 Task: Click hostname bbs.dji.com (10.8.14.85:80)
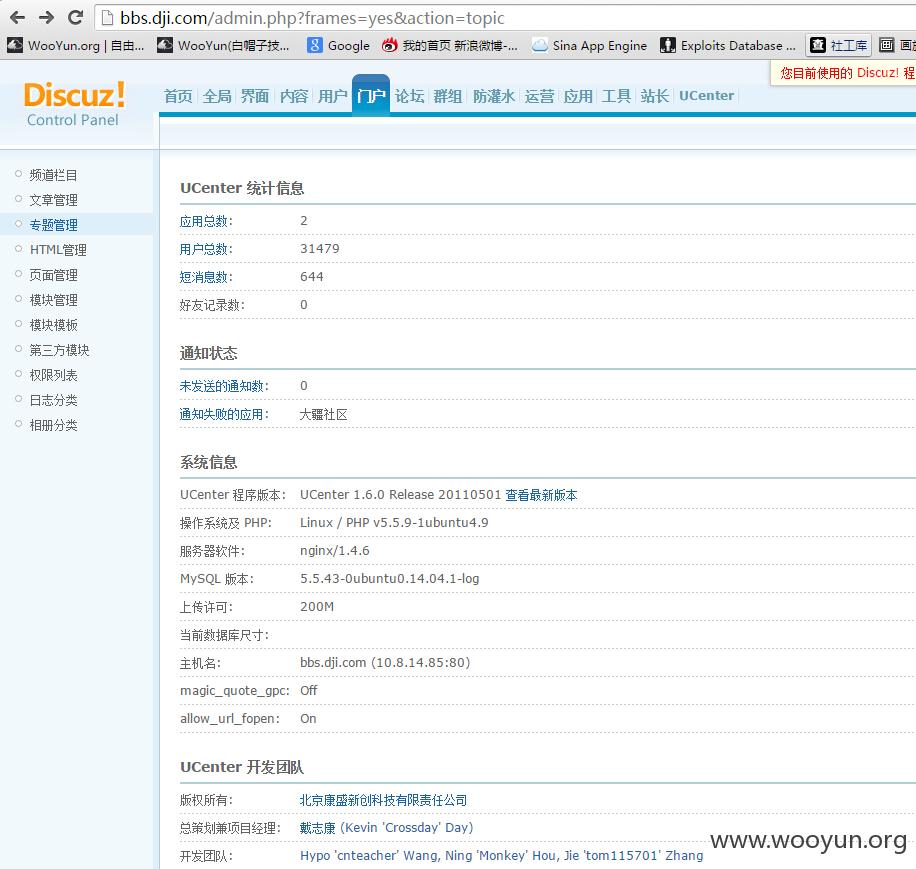(385, 663)
